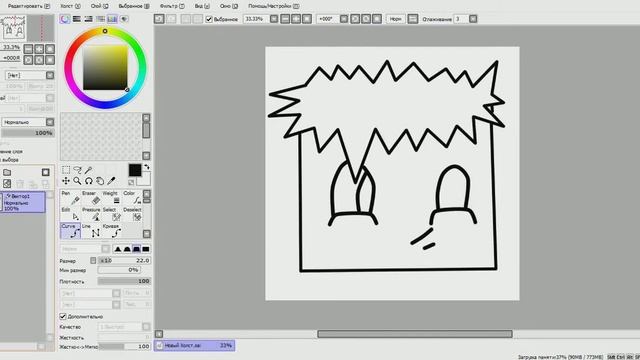Open the Слой menu
Screen dimensions: 640x360
[99, 6]
